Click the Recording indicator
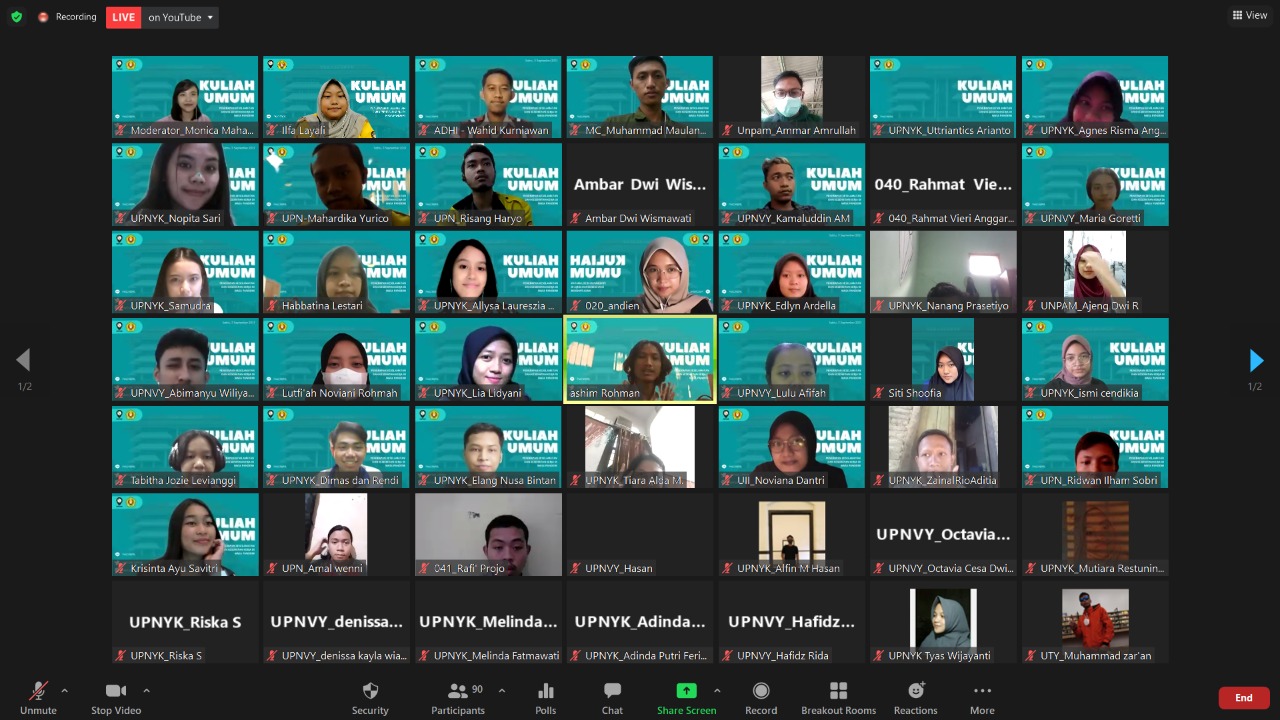Image resolution: width=1280 pixels, height=720 pixels. pos(68,17)
